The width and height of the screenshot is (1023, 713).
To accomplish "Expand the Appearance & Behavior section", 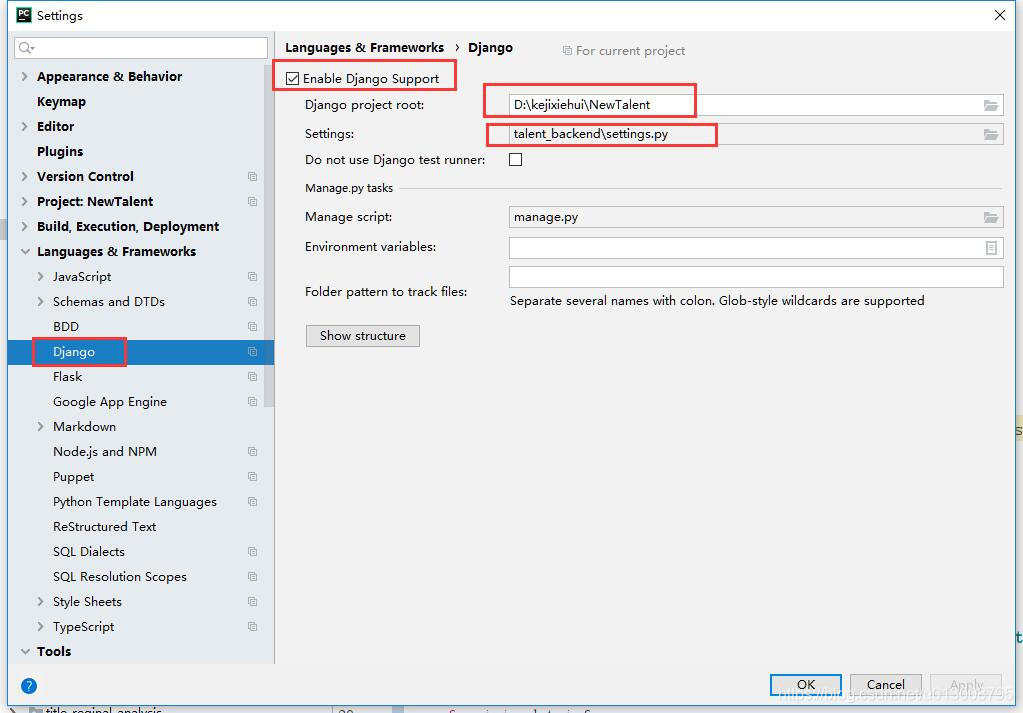I will pos(23,76).
